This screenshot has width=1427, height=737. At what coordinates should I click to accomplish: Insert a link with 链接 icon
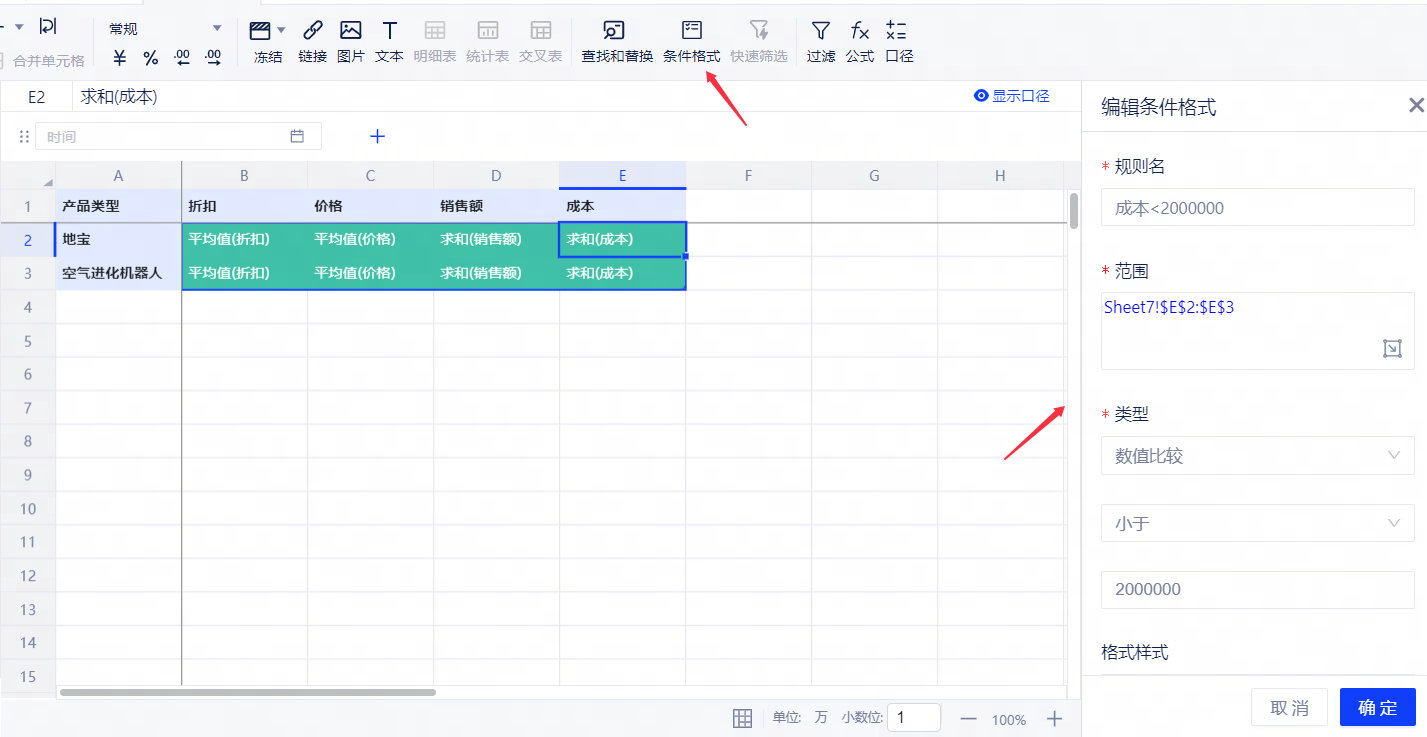312,41
